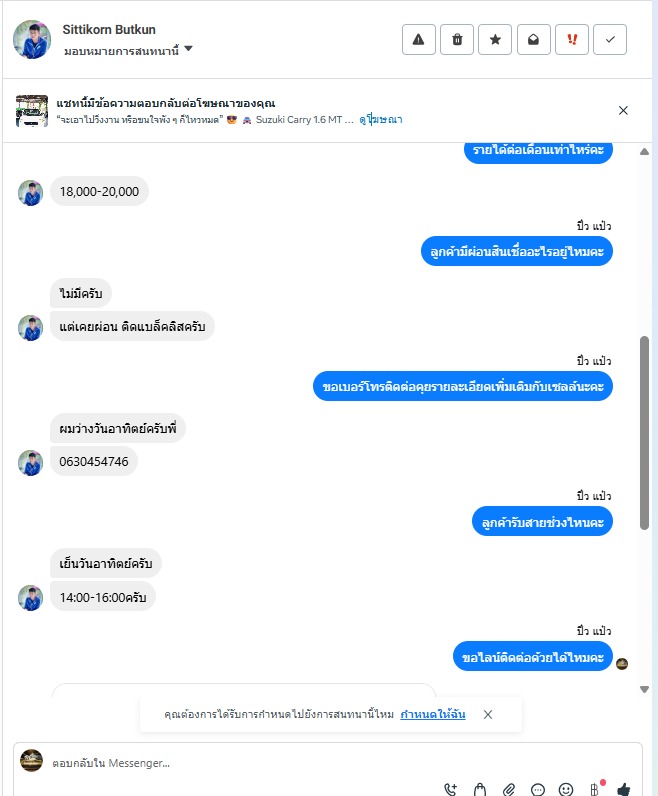Star this conversation as follow-up
The width and height of the screenshot is (658, 796).
point(495,40)
